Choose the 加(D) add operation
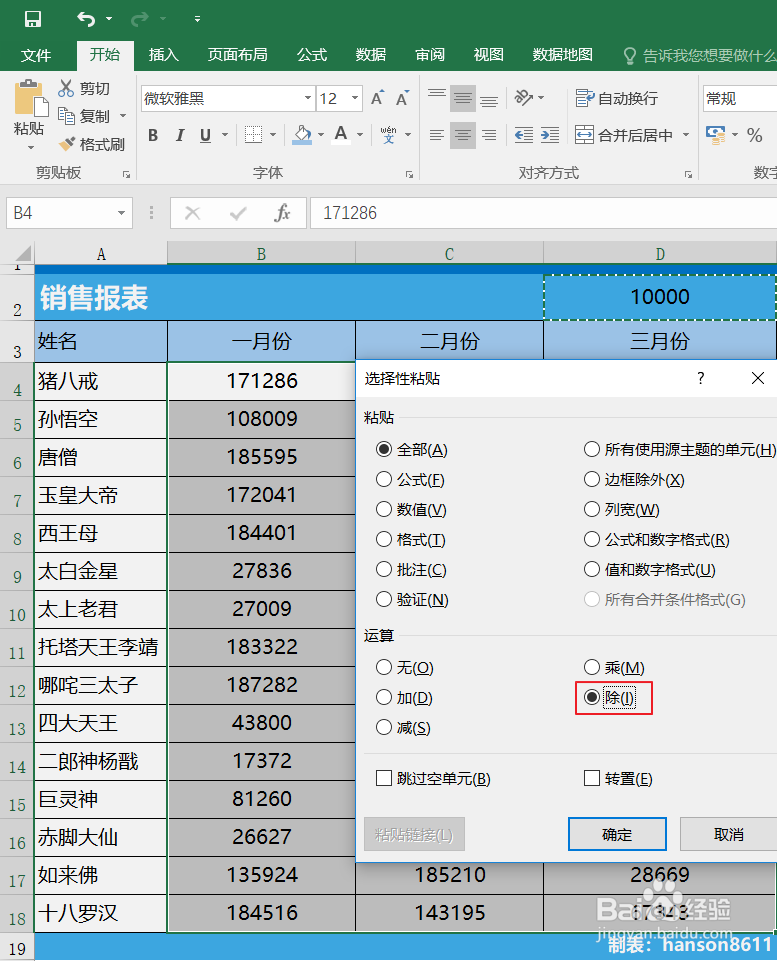Screen dimensions: 777x961 tap(404, 697)
